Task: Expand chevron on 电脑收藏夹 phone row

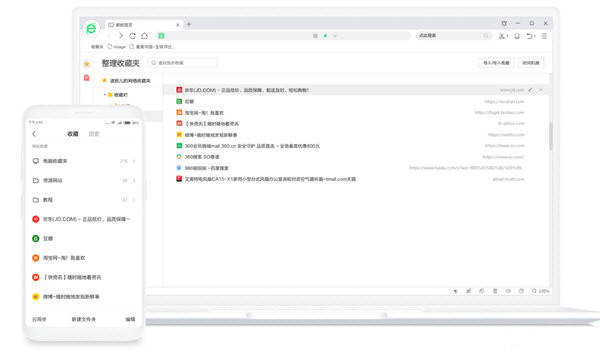Action: pyautogui.click(x=134, y=161)
